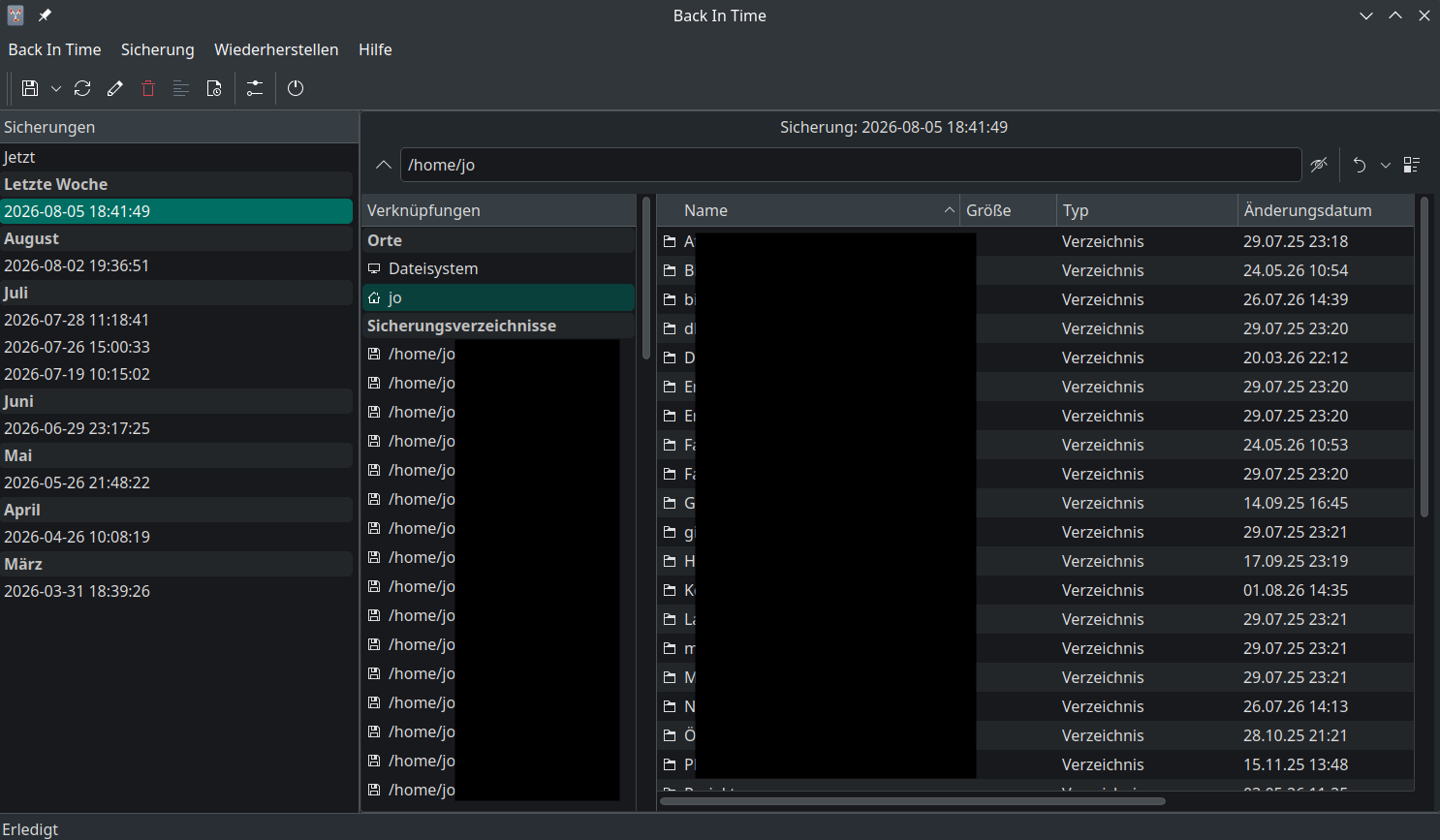The width and height of the screenshot is (1440, 840).
Task: Open the Sicherung menu
Action: (158, 49)
